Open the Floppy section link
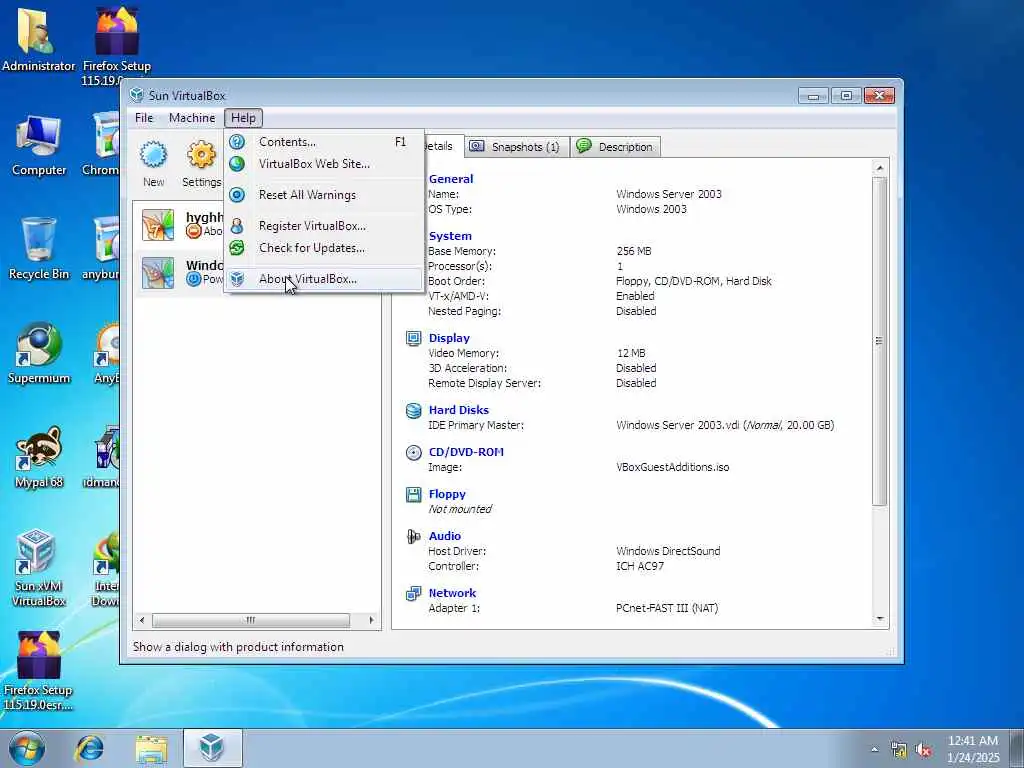 (447, 494)
